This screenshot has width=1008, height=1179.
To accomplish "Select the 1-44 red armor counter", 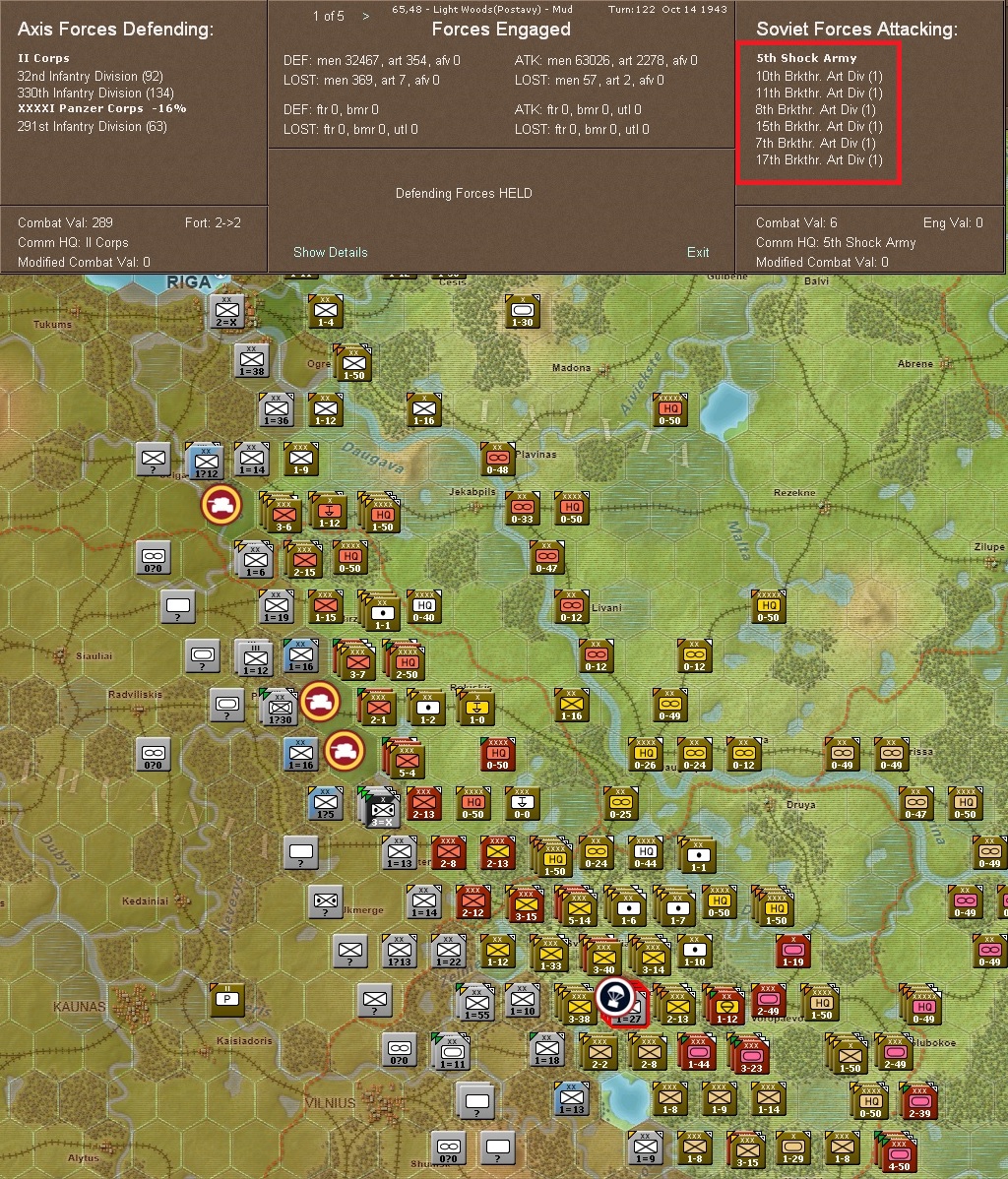I will (697, 1053).
